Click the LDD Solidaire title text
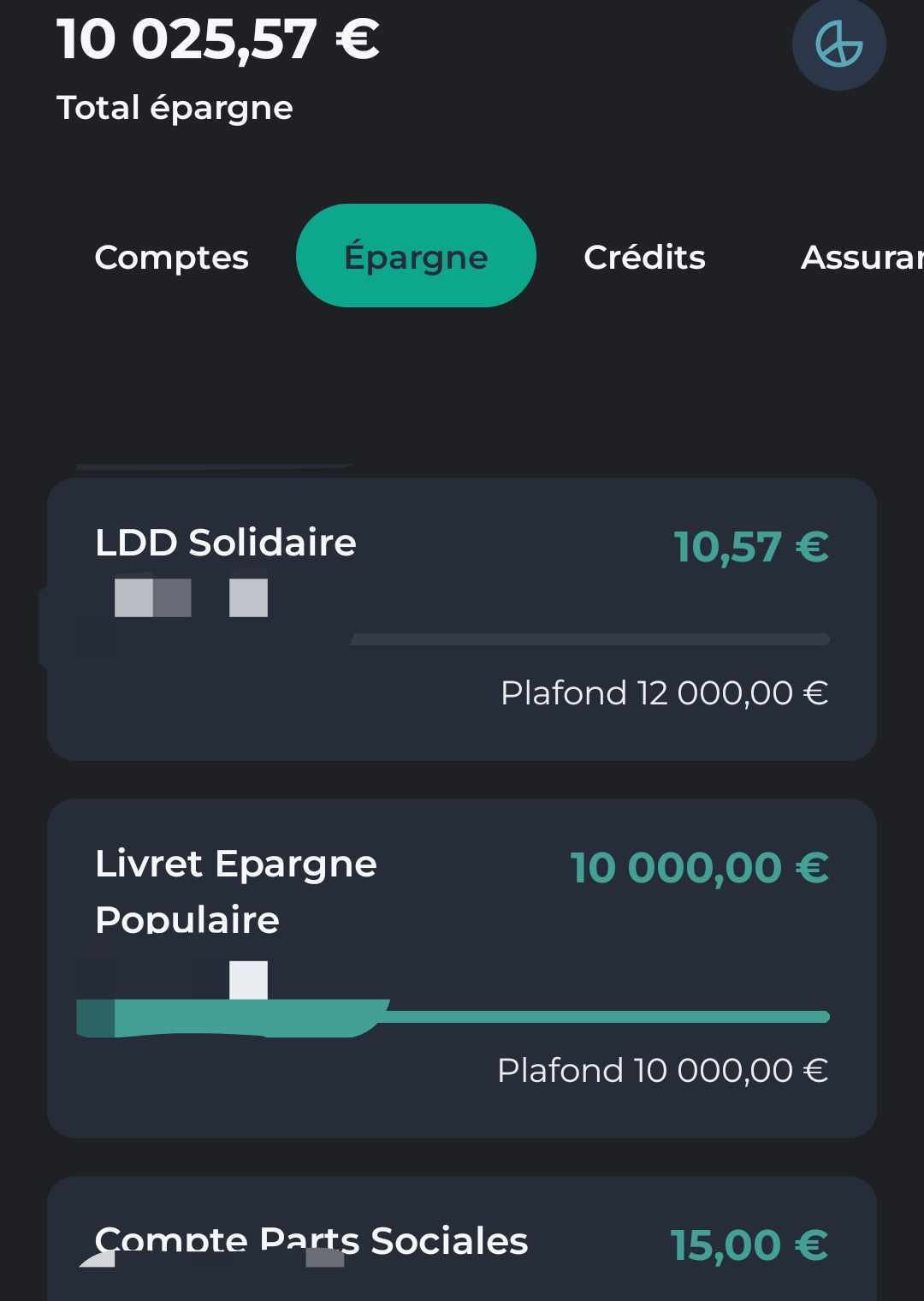 coord(225,542)
